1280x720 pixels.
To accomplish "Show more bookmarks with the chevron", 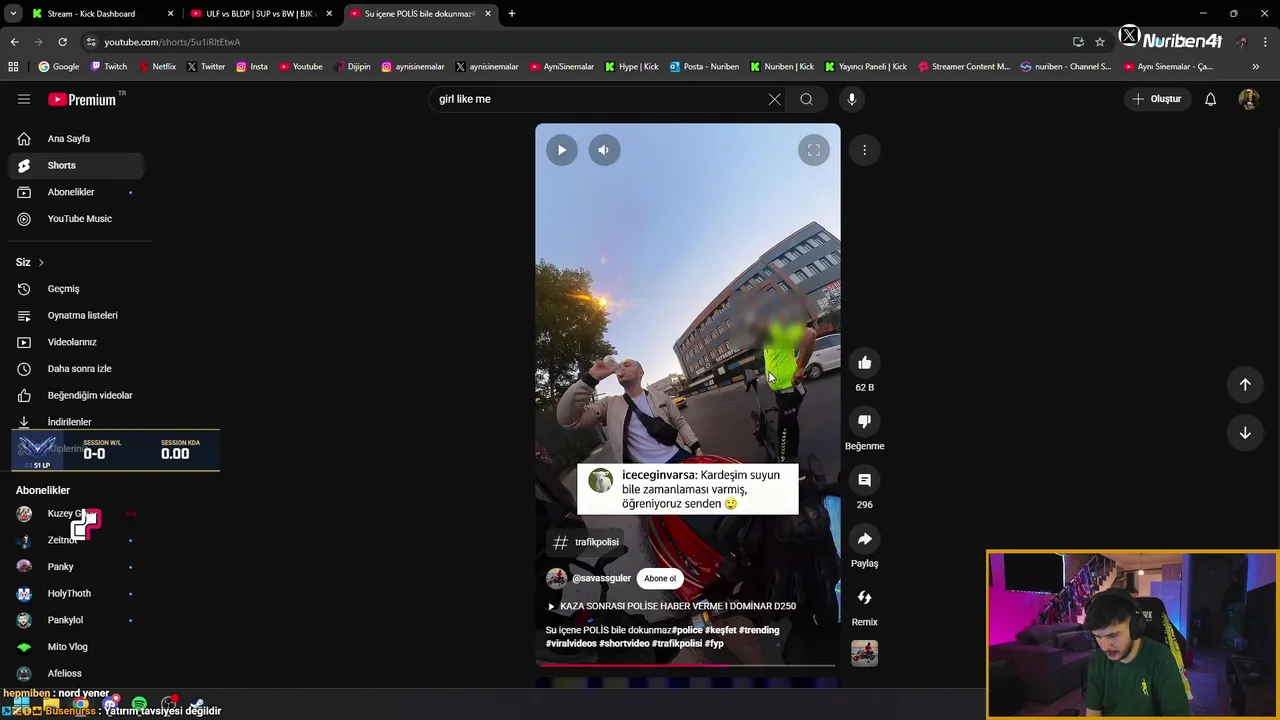I will 1256,67.
